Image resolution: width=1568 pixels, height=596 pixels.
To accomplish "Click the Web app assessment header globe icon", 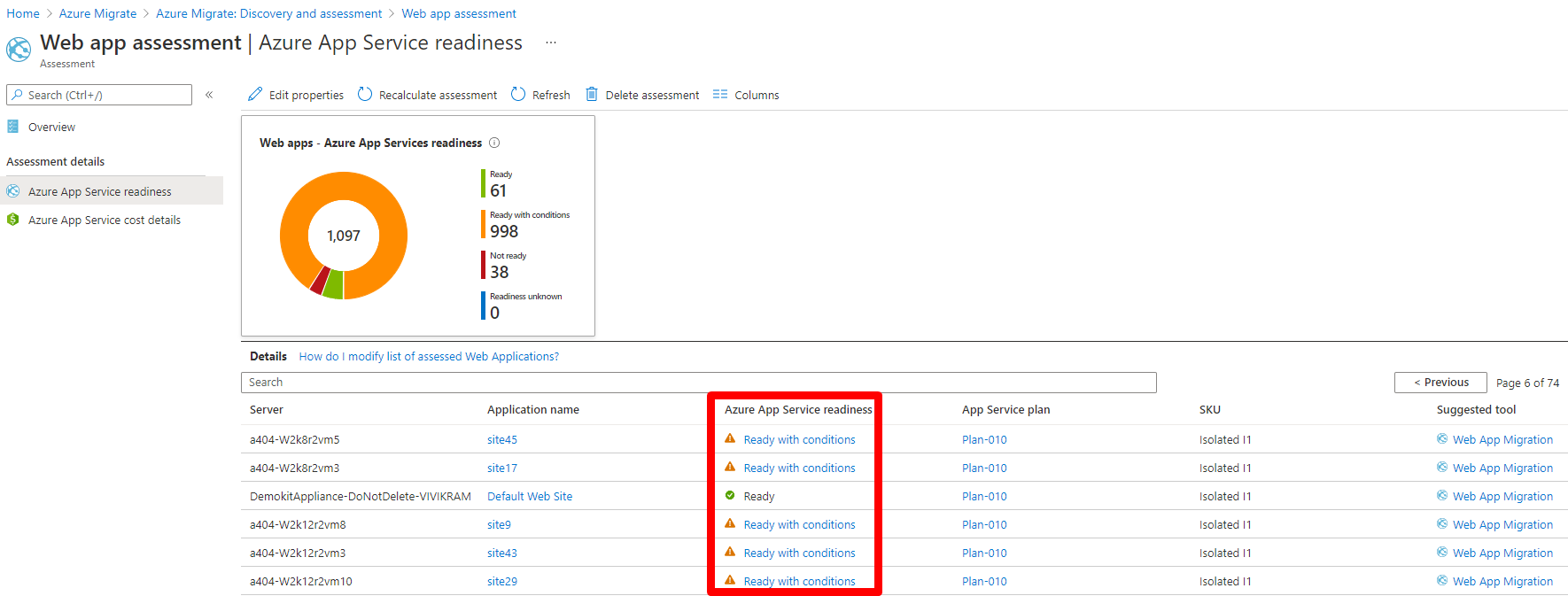I will (x=19, y=50).
